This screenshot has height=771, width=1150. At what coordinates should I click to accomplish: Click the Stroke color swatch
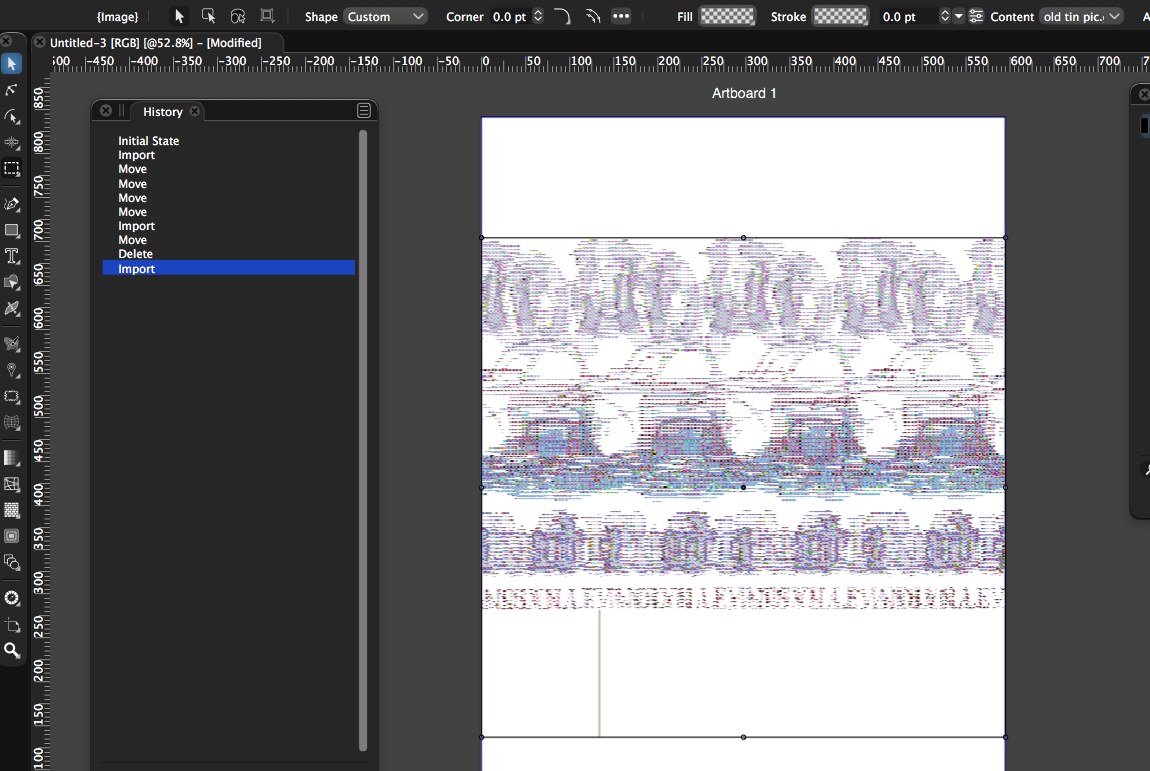pos(840,16)
